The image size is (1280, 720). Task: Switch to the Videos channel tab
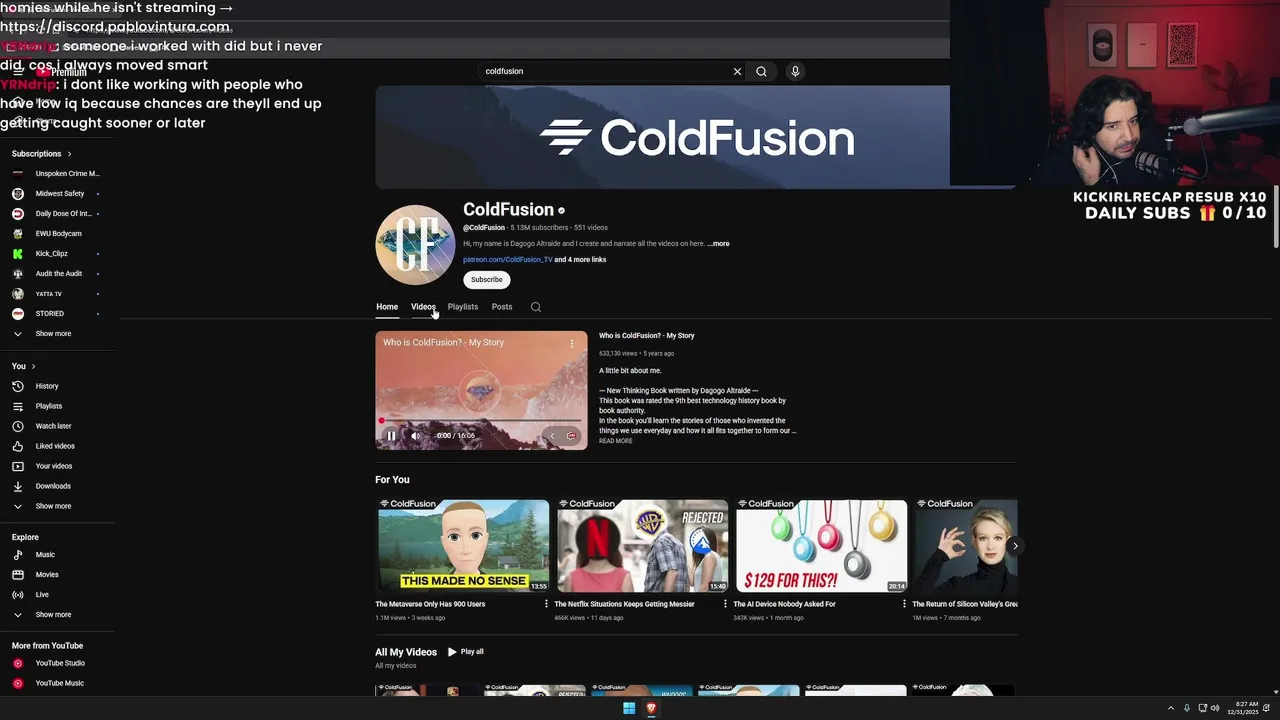[x=423, y=307]
